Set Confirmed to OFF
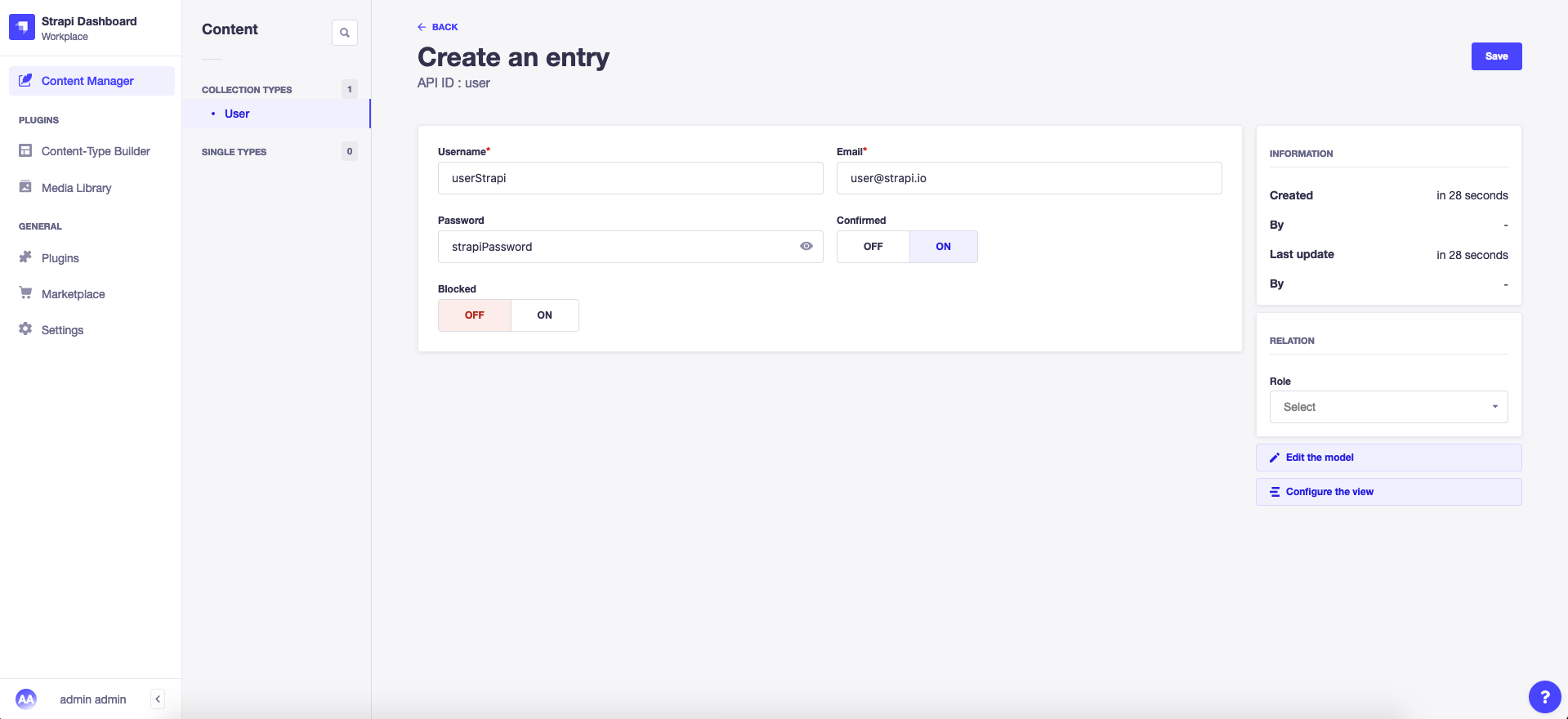Viewport: 1568px width, 719px height. click(873, 247)
